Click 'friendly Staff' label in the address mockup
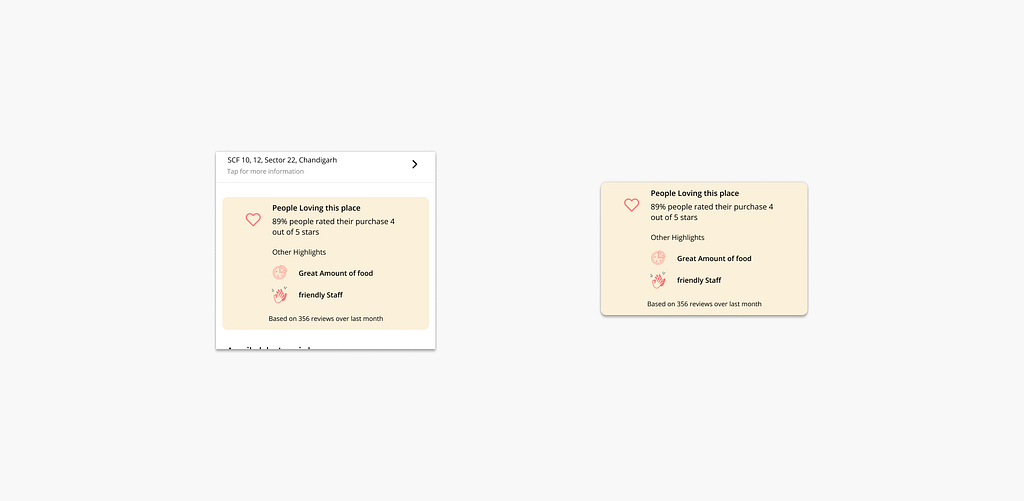The image size is (1024, 501). click(x=320, y=295)
